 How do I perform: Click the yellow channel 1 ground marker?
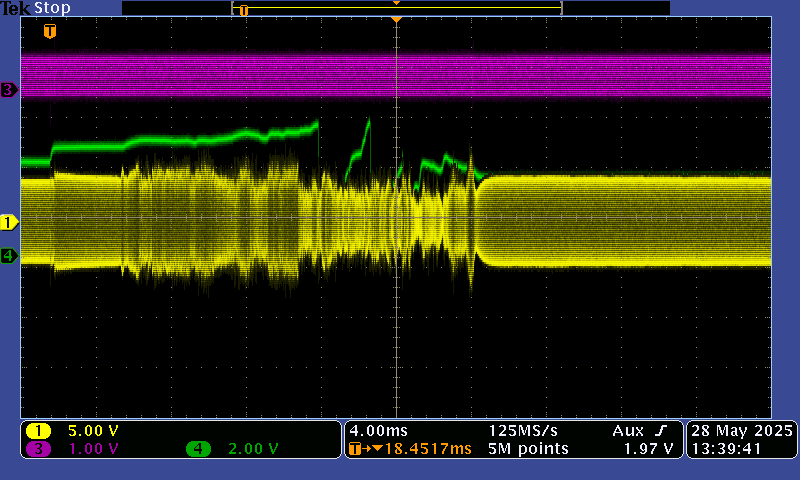9,221
